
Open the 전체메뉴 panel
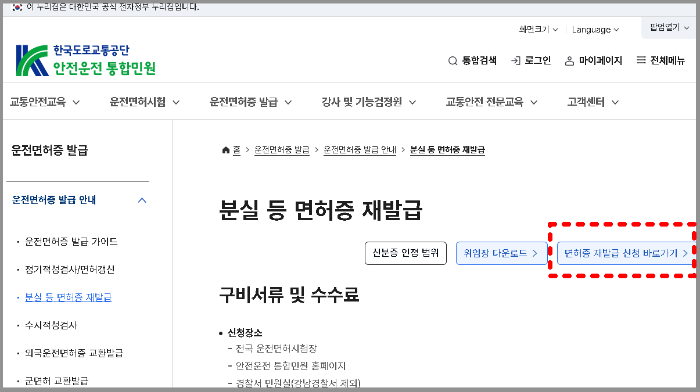[x=661, y=60]
